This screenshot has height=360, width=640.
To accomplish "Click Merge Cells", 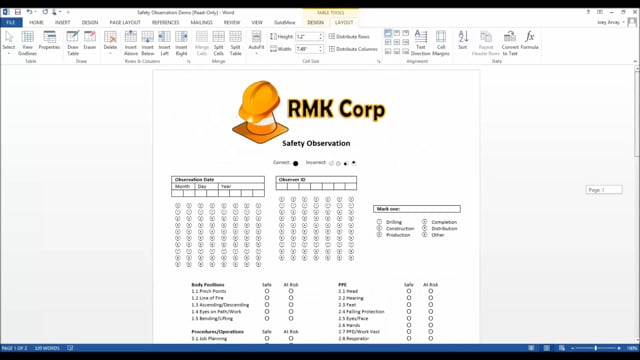I will click(202, 42).
